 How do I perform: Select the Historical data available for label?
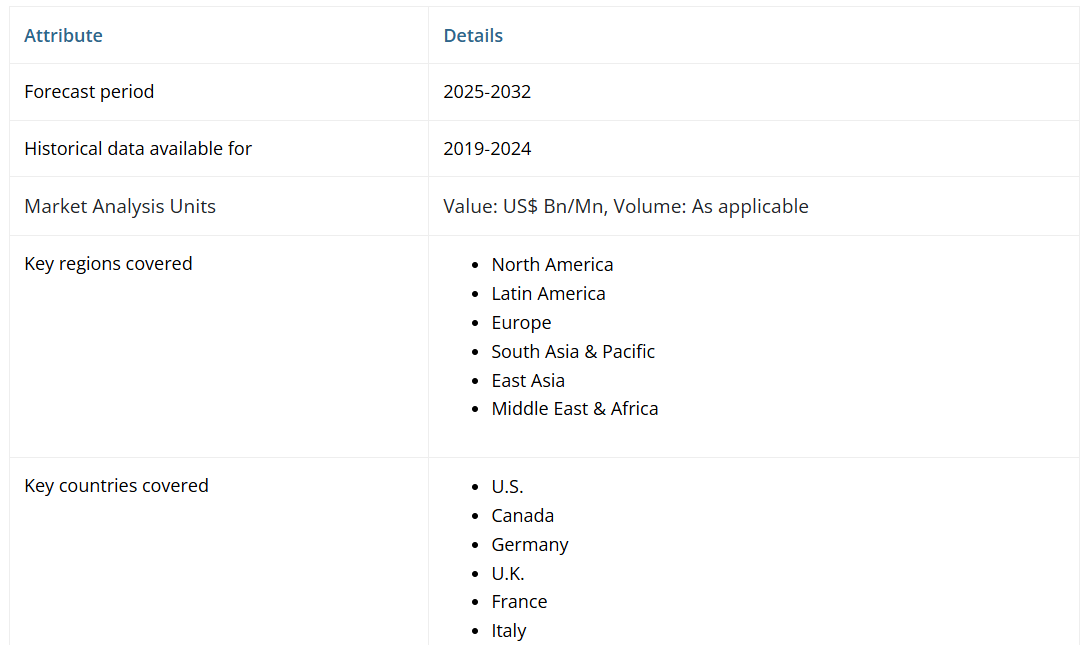[x=138, y=149]
